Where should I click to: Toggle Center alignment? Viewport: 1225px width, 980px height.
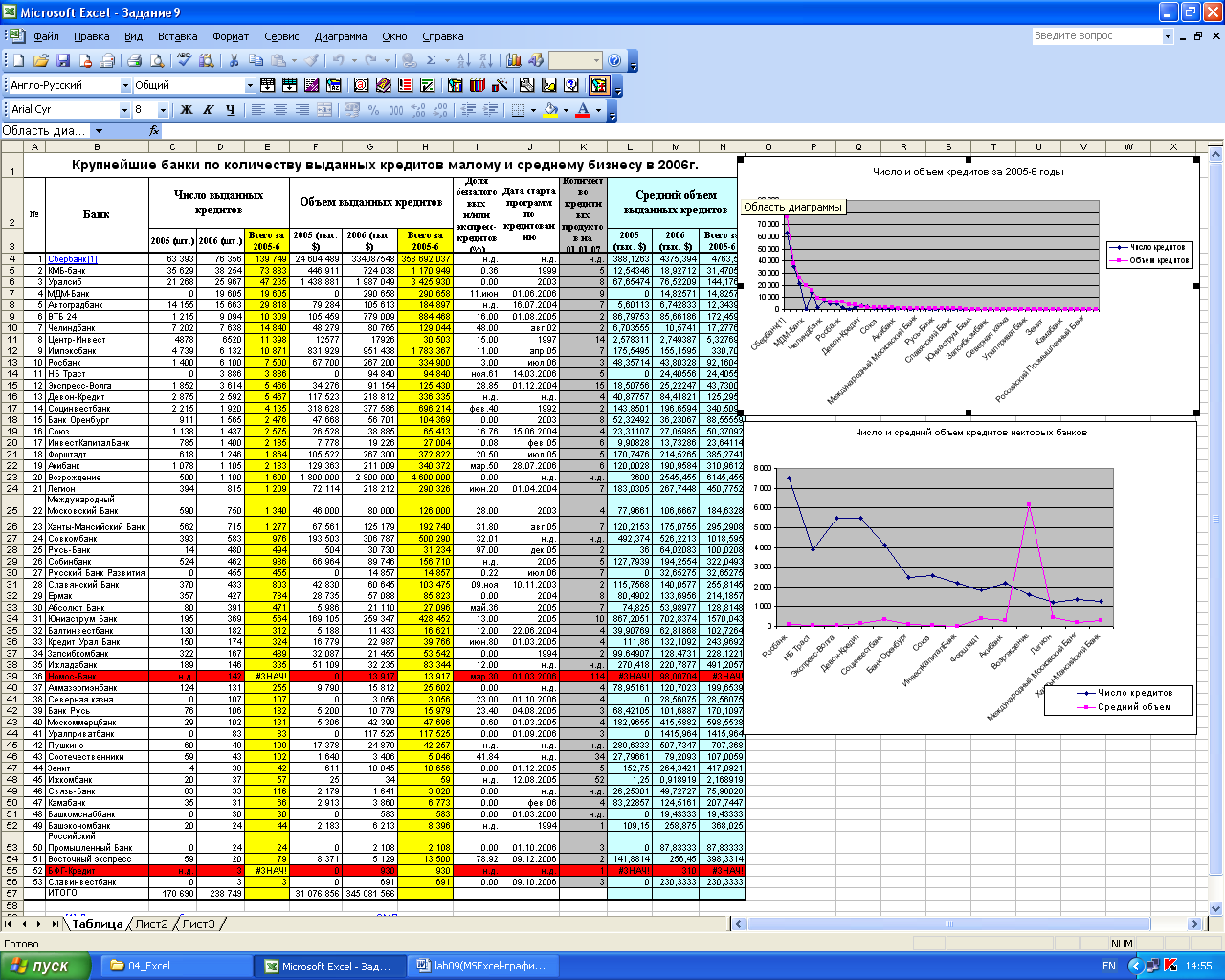[280, 110]
